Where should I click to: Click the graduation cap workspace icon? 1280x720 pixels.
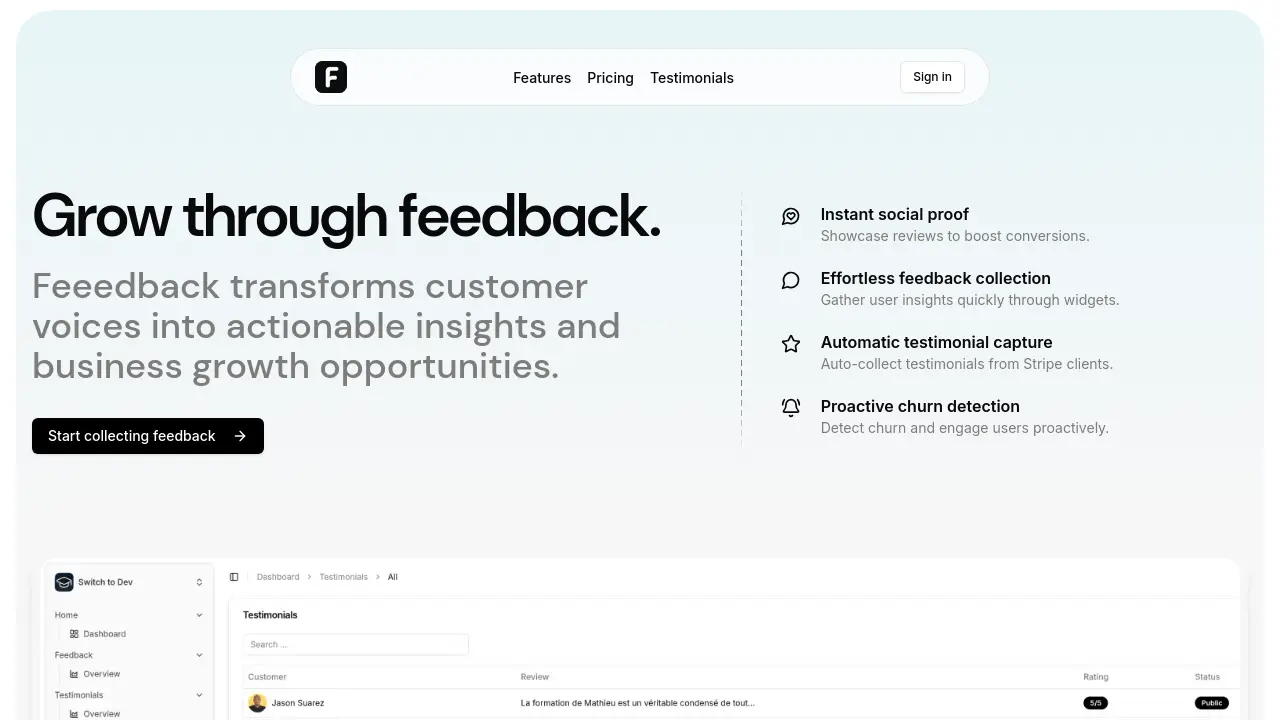point(64,582)
